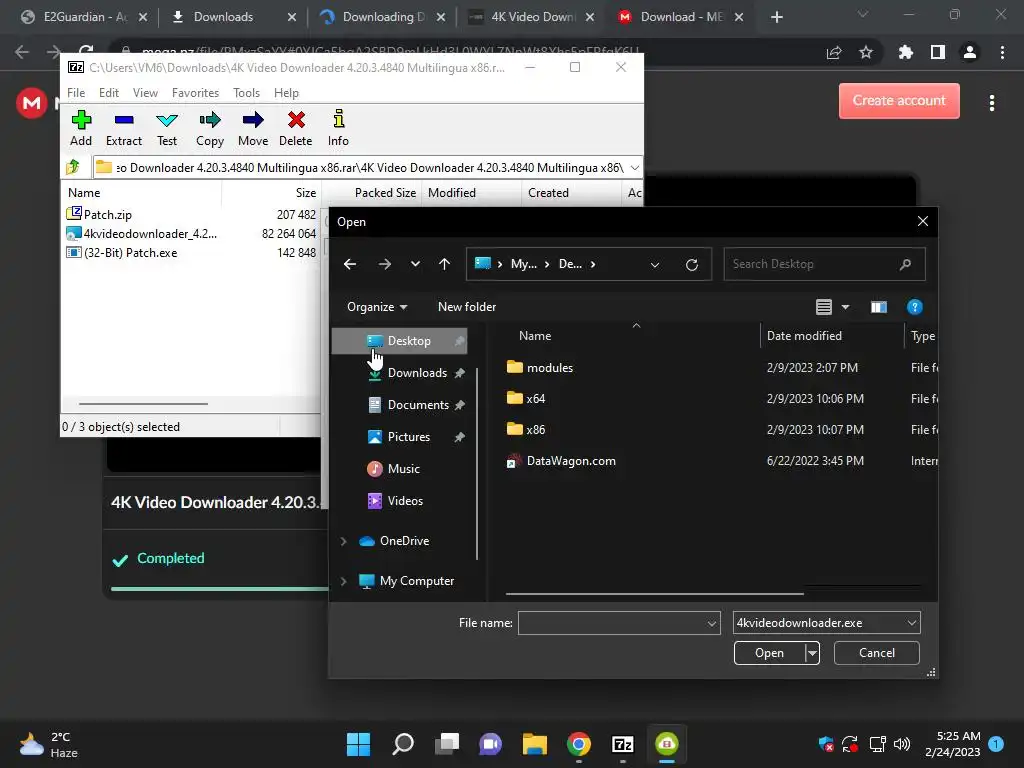This screenshot has height=768, width=1024.
Task: Open the view options dropdown arrow
Action: pyautogui.click(x=845, y=307)
